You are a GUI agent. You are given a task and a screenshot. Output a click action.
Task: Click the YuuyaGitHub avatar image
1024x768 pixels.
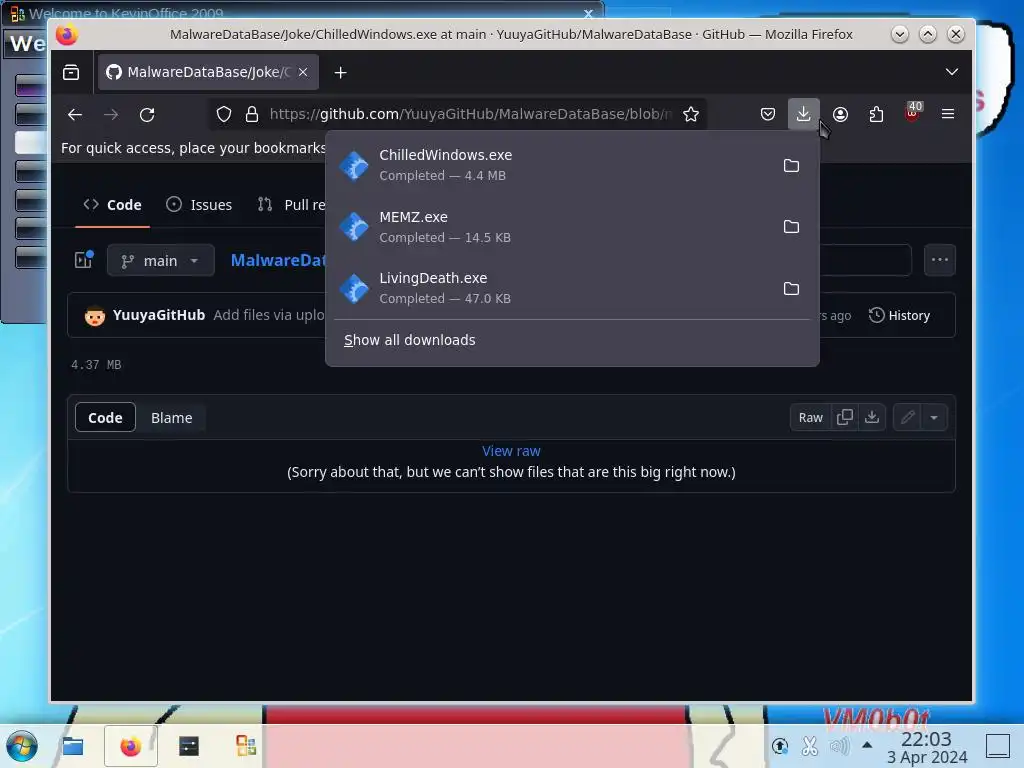[95, 315]
